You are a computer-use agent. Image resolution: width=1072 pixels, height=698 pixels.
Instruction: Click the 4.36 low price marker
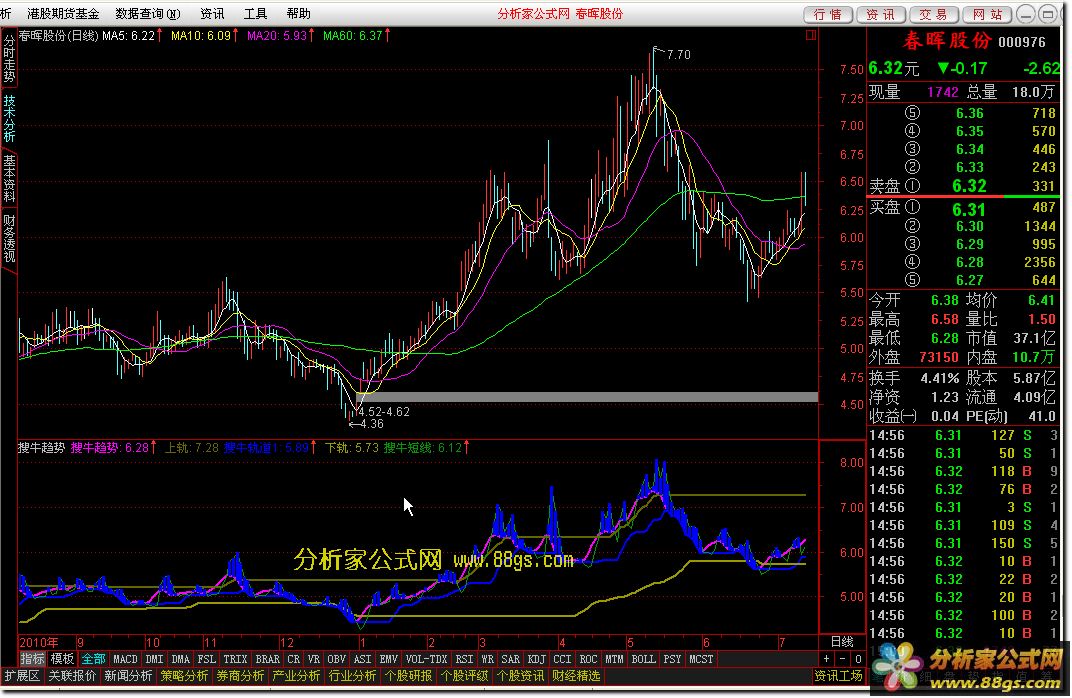(371, 424)
